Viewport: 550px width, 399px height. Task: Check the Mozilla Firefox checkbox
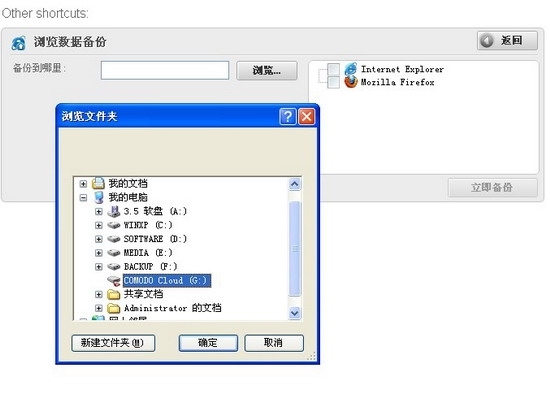click(x=333, y=82)
